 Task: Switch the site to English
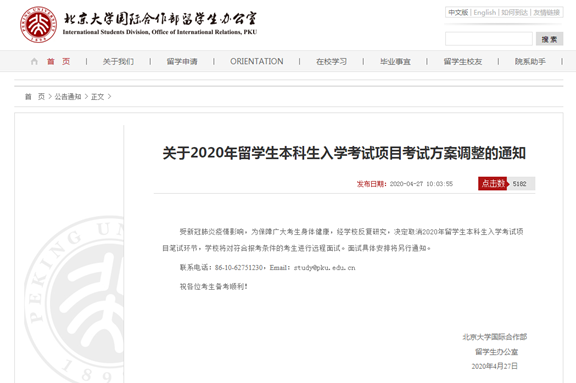[485, 12]
